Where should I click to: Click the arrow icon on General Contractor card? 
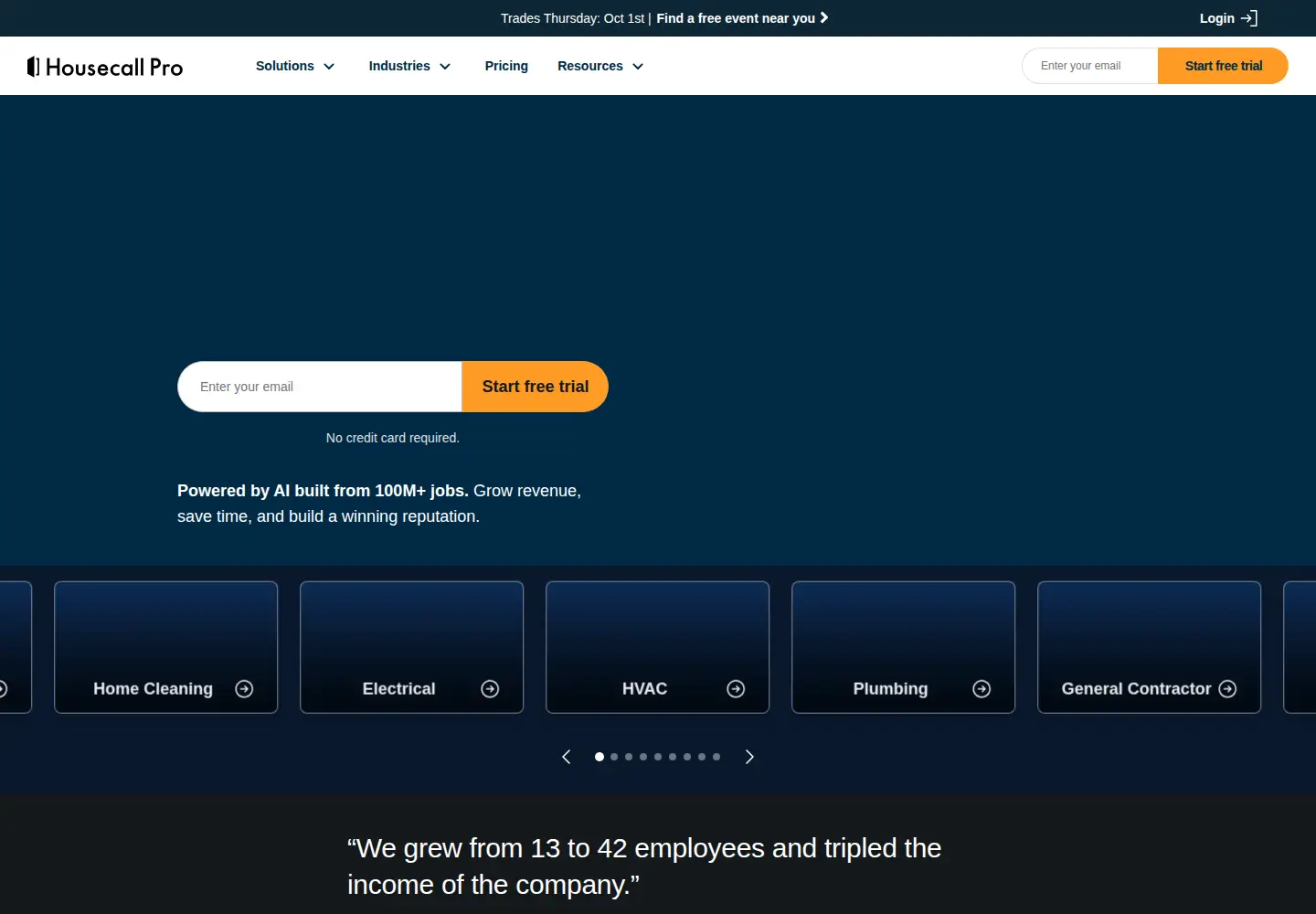pos(1227,689)
